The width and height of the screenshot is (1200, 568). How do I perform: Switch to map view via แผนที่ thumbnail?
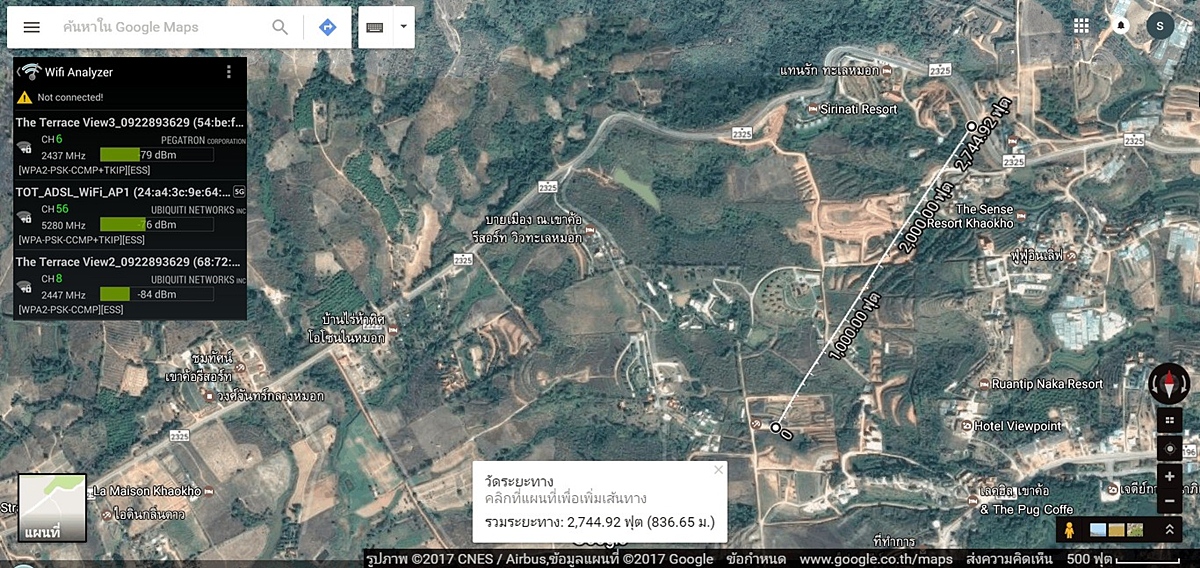[52, 508]
